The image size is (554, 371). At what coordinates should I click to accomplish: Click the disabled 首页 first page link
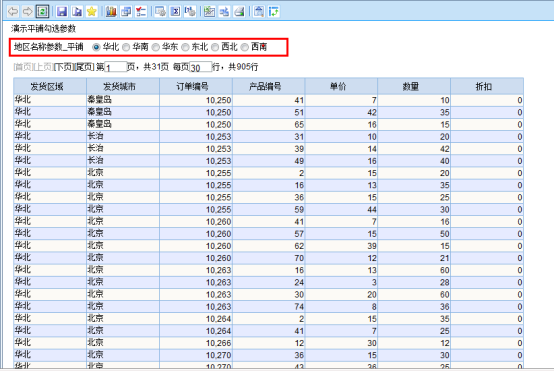coord(23,67)
